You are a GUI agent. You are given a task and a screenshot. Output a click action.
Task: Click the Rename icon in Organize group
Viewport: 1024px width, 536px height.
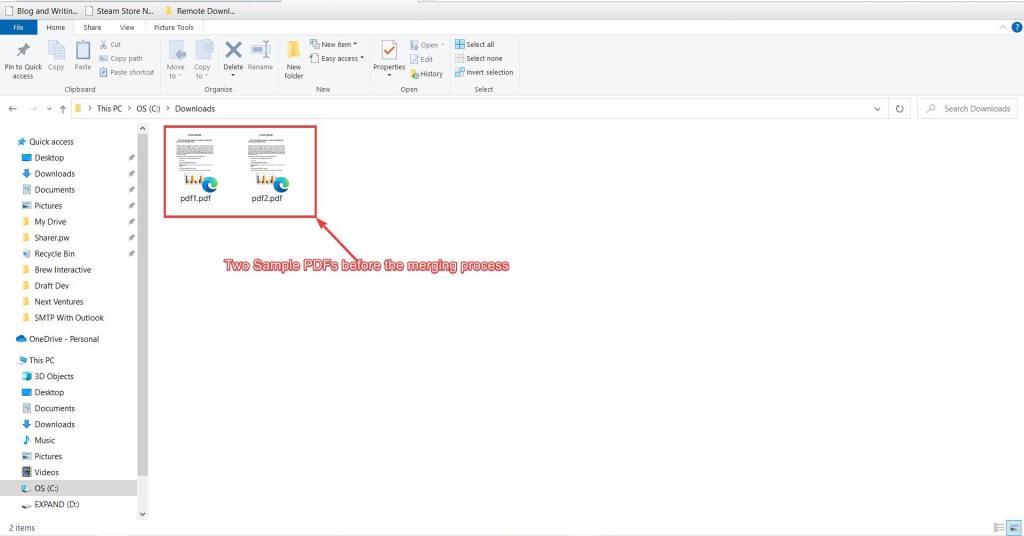(x=261, y=50)
